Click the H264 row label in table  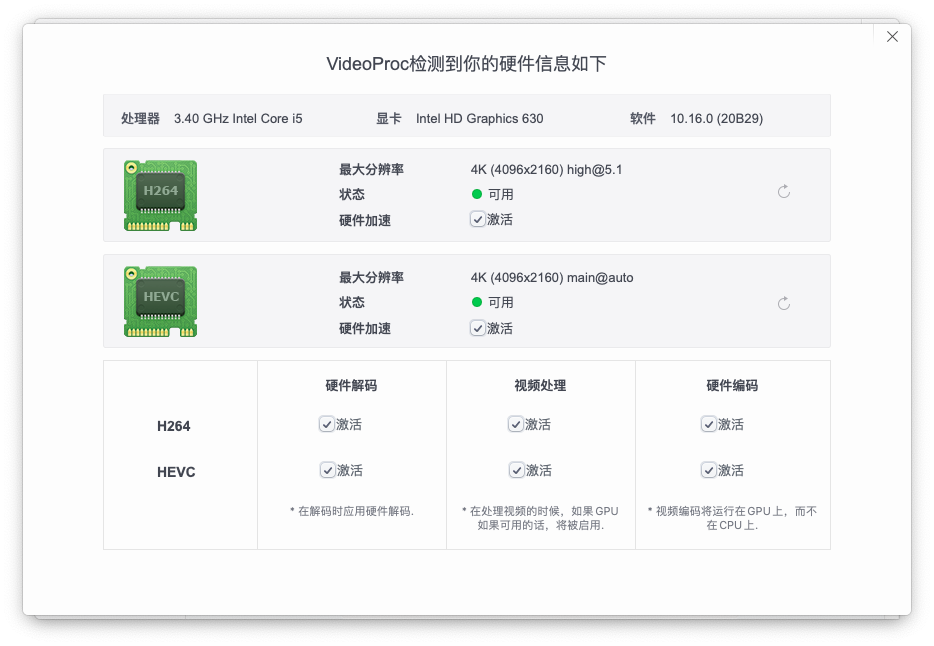pyautogui.click(x=173, y=426)
